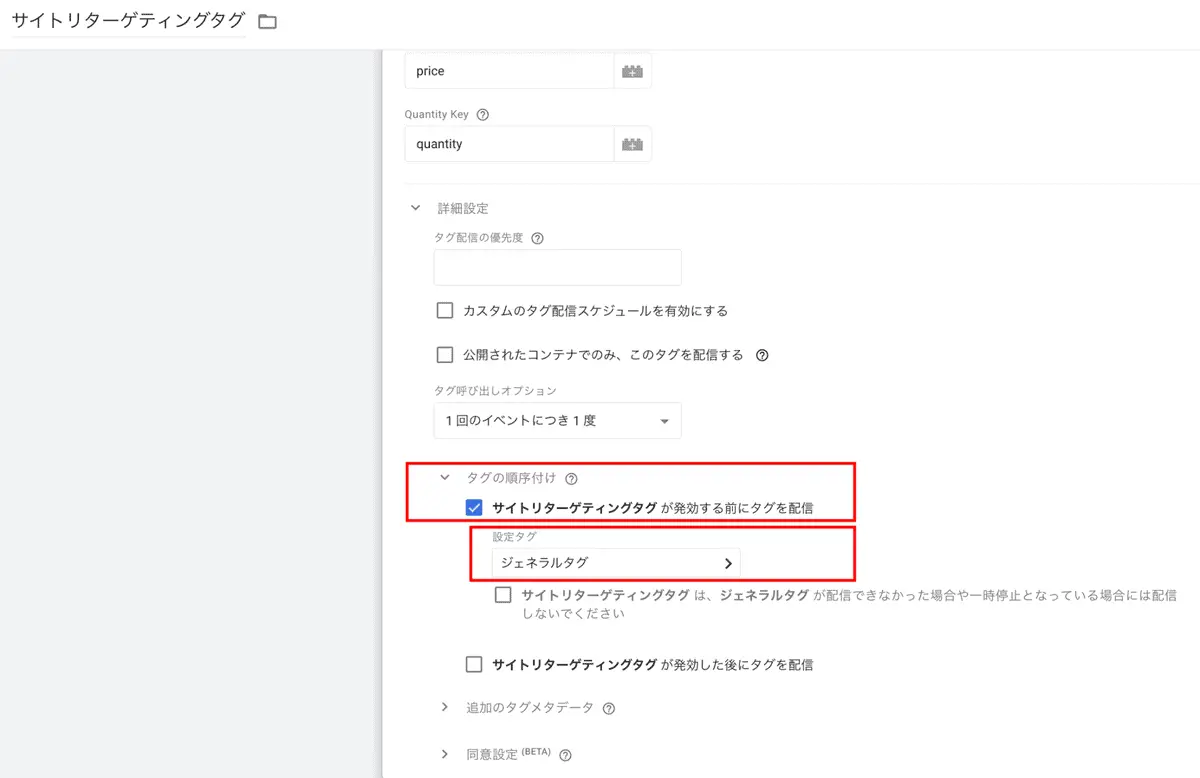Click the help icon next to Quantity Key
Image resolution: width=1200 pixels, height=778 pixels.
(x=482, y=114)
